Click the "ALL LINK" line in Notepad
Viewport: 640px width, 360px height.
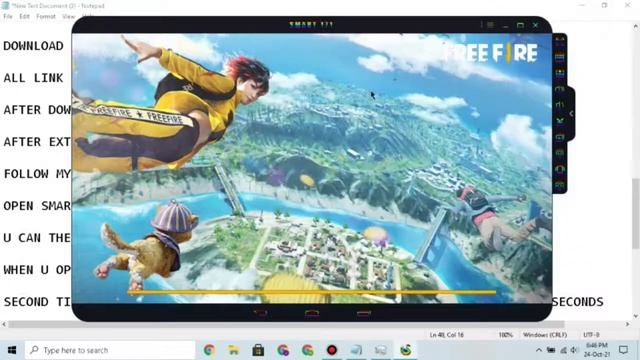[x=33, y=78]
